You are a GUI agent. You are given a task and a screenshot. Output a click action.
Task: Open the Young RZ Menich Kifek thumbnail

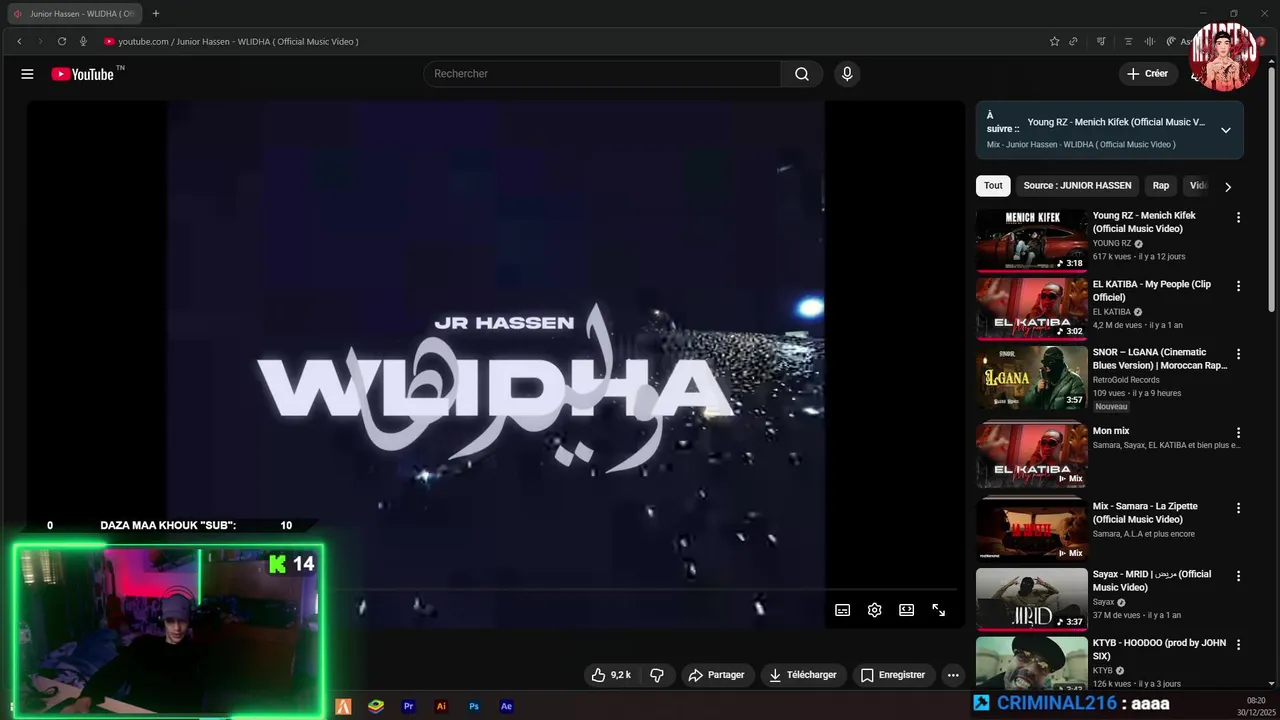click(x=1031, y=240)
